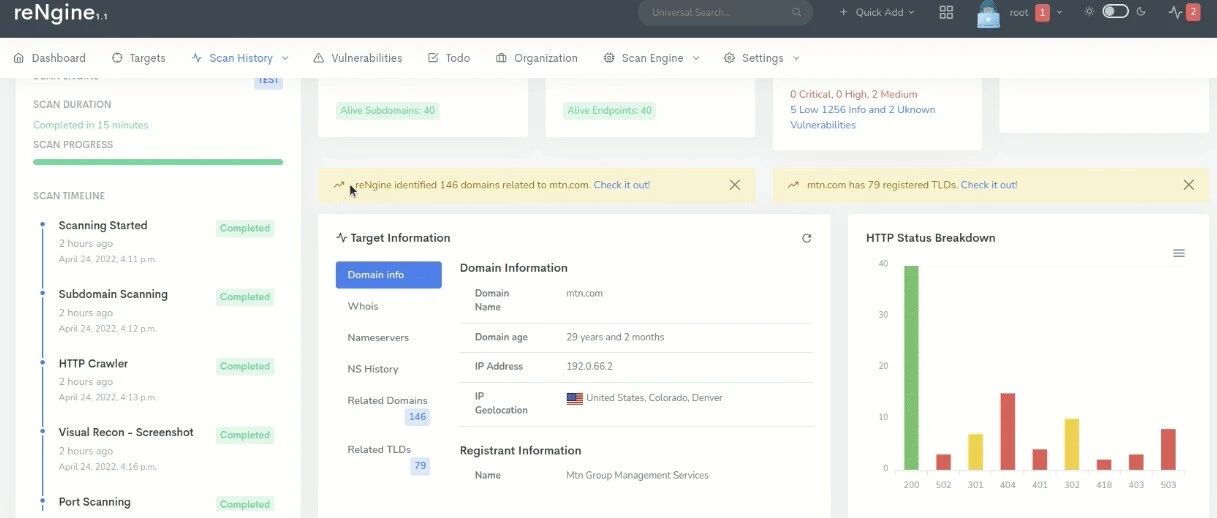Click the Subdomain Scanning timeline entry
The height and width of the screenshot is (518, 1217).
(x=113, y=294)
